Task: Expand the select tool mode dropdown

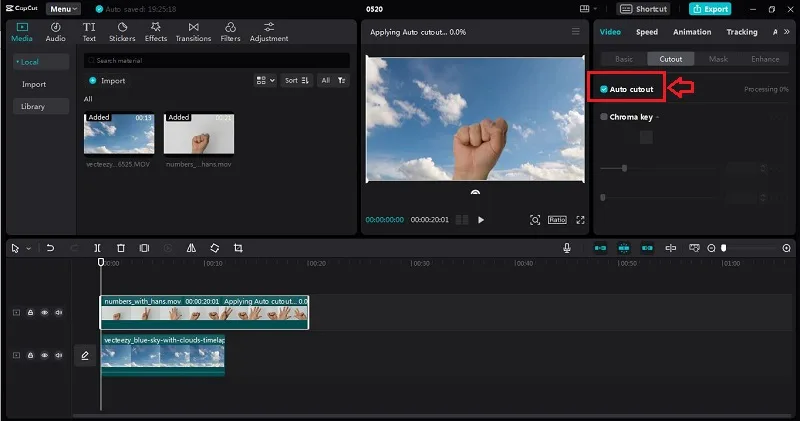Action: (x=29, y=249)
